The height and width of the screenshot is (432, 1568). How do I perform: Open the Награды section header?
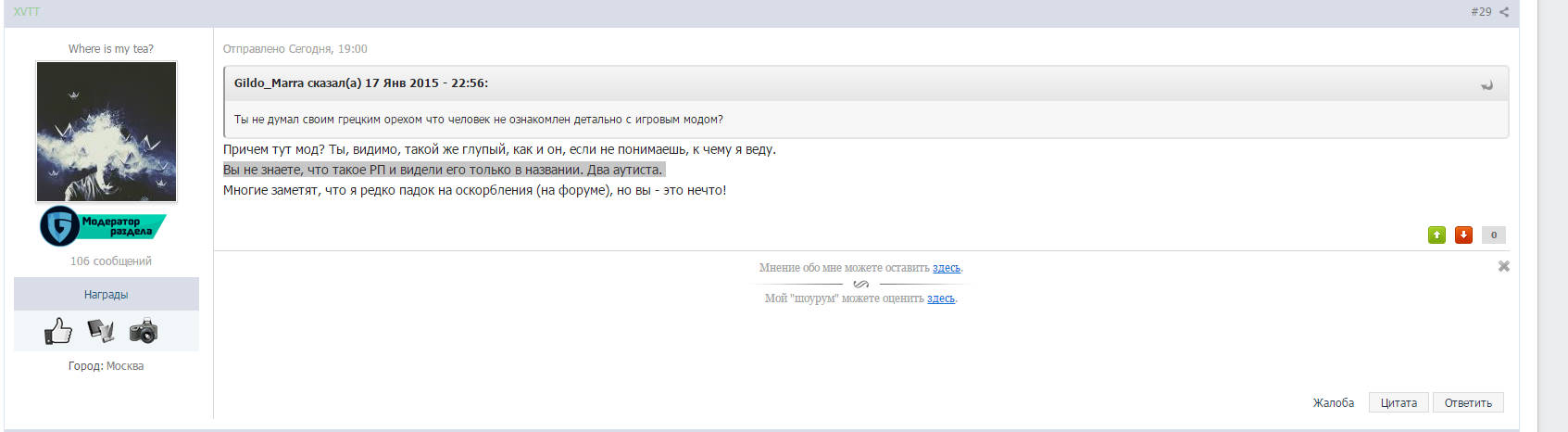tap(107, 294)
